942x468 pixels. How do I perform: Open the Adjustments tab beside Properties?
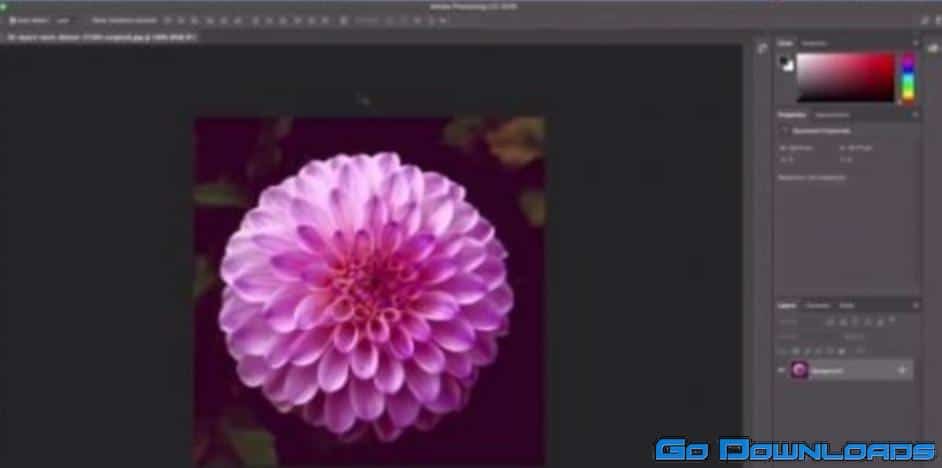tap(832, 115)
